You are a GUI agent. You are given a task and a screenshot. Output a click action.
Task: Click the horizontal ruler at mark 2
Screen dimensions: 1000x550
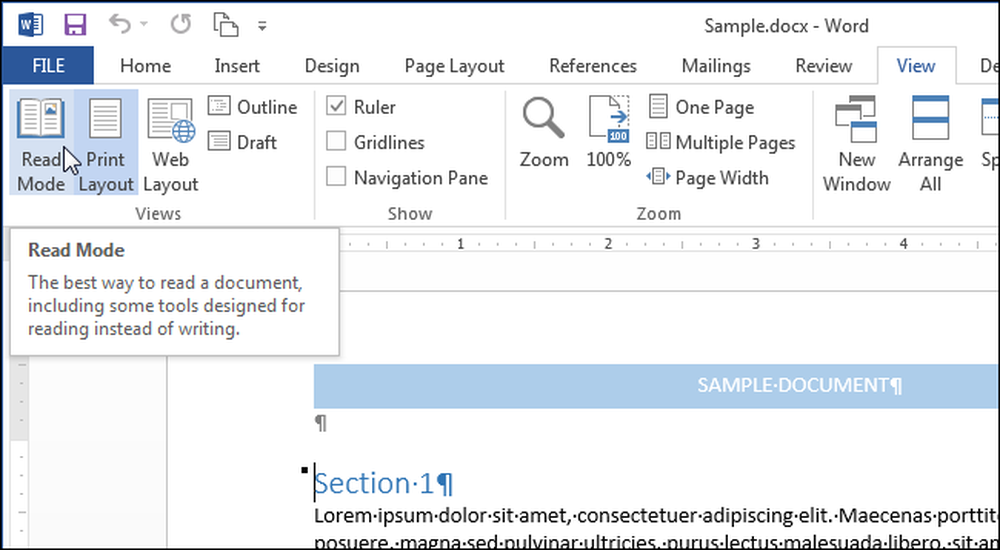click(x=608, y=243)
